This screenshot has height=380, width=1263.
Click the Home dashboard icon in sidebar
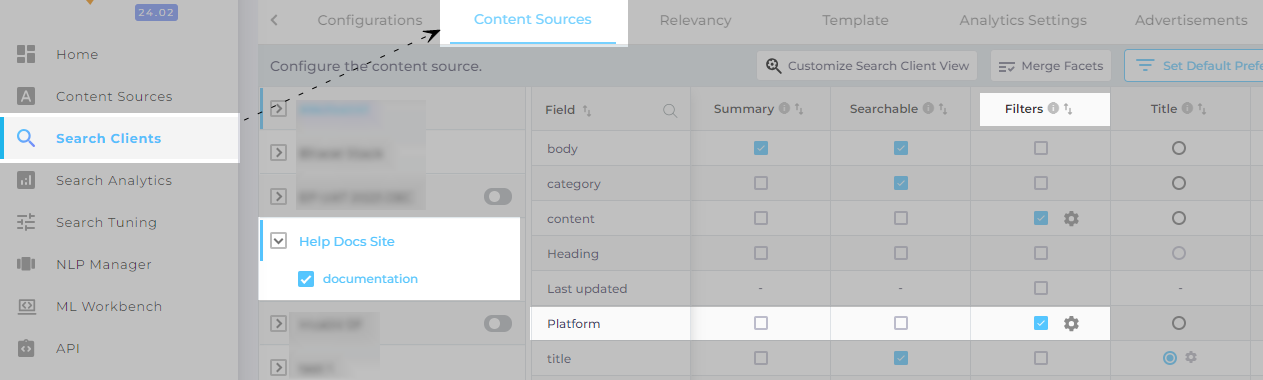coord(26,54)
